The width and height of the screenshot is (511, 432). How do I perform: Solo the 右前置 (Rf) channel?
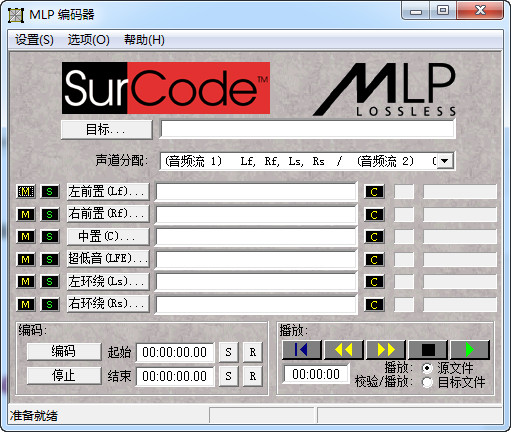pos(50,214)
